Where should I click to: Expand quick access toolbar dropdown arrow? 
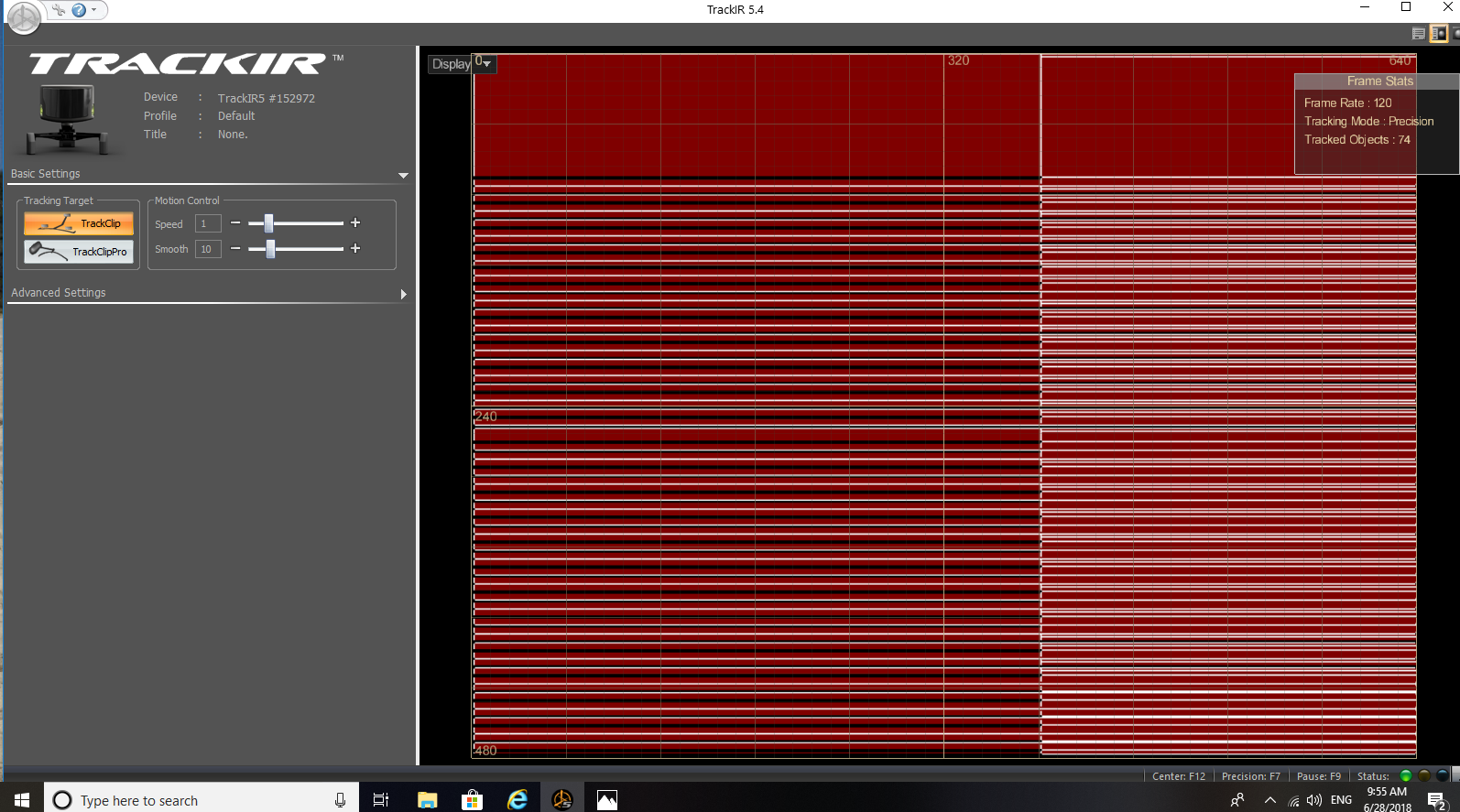pyautogui.click(x=93, y=10)
